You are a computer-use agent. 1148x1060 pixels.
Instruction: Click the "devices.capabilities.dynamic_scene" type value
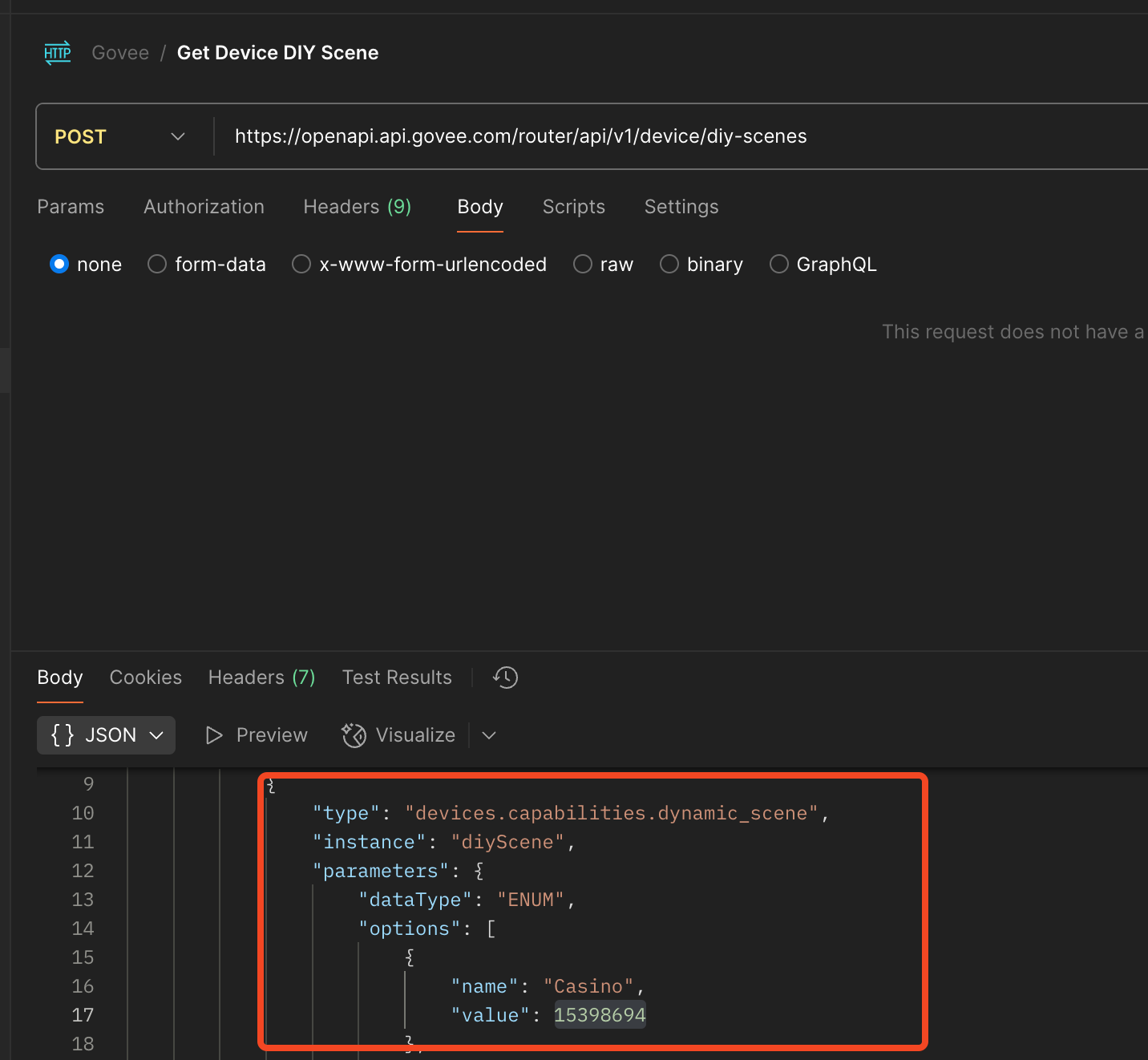[612, 813]
